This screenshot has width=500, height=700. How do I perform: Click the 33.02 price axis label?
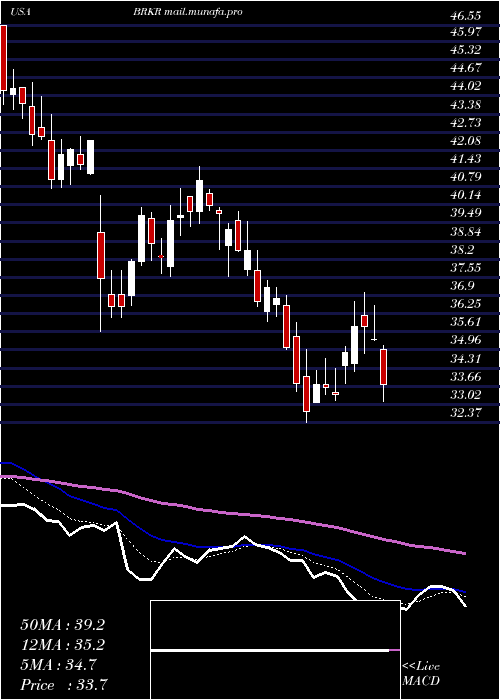tap(465, 395)
